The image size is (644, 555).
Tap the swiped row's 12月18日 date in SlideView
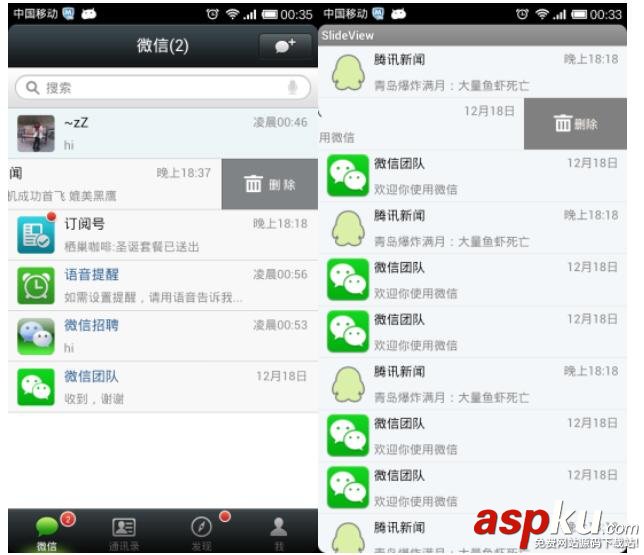tap(489, 111)
